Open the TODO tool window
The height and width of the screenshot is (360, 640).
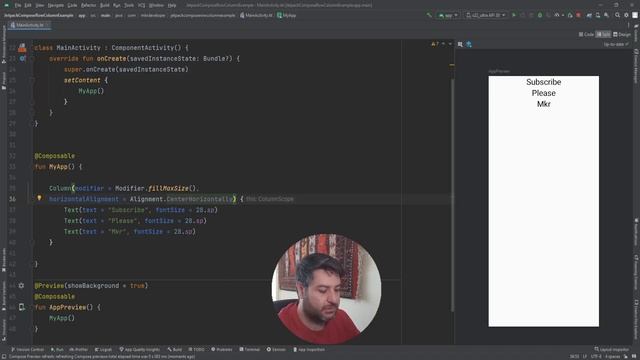(196, 349)
